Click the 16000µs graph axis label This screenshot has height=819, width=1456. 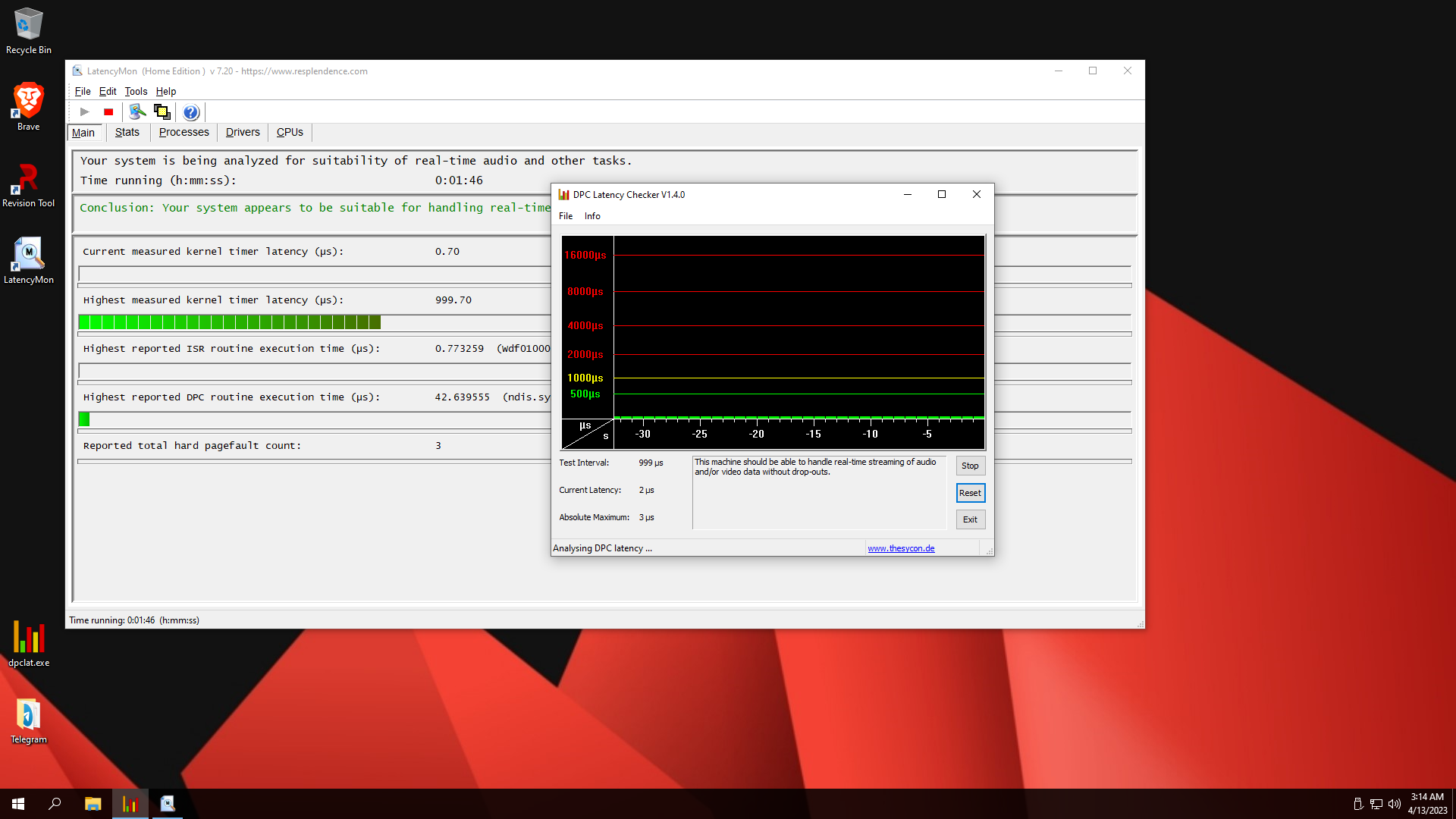coord(585,256)
